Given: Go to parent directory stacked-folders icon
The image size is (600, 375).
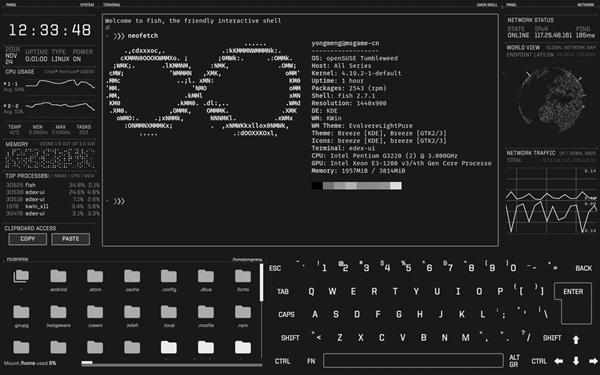Looking at the screenshot, I should click(x=21, y=276).
